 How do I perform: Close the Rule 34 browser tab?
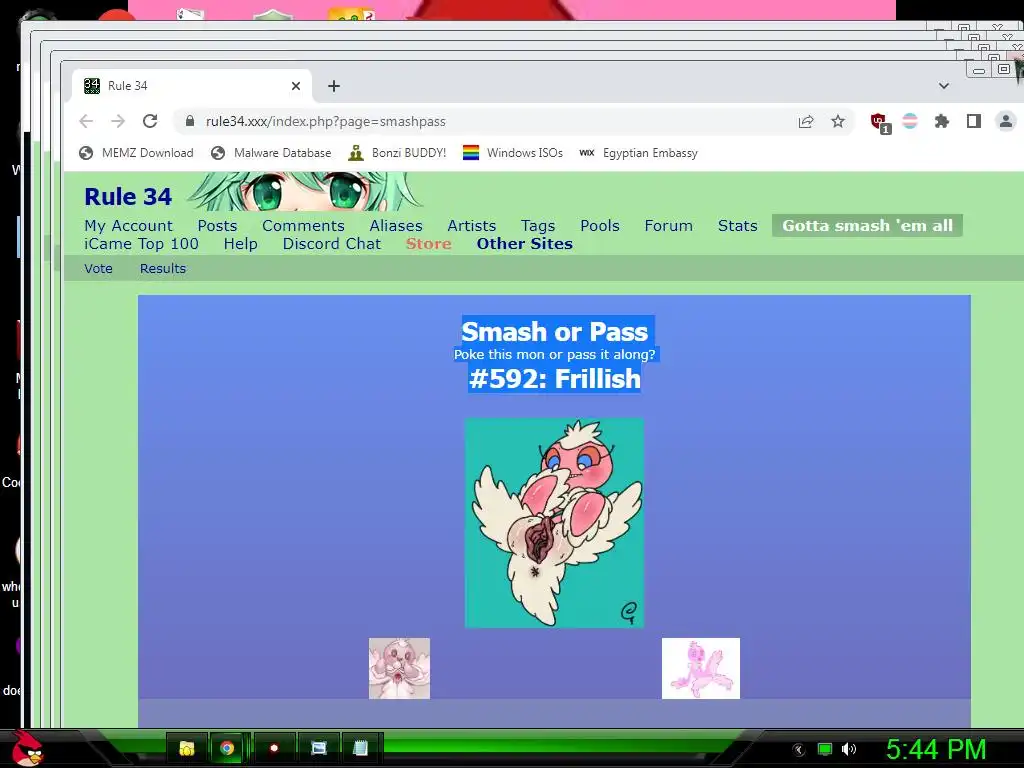(x=296, y=86)
